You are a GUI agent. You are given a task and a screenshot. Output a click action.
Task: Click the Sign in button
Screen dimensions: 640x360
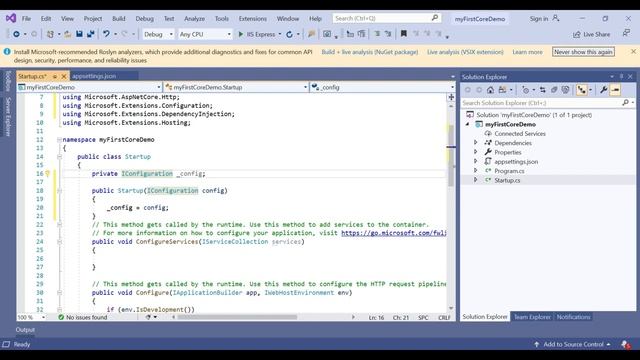coord(544,19)
